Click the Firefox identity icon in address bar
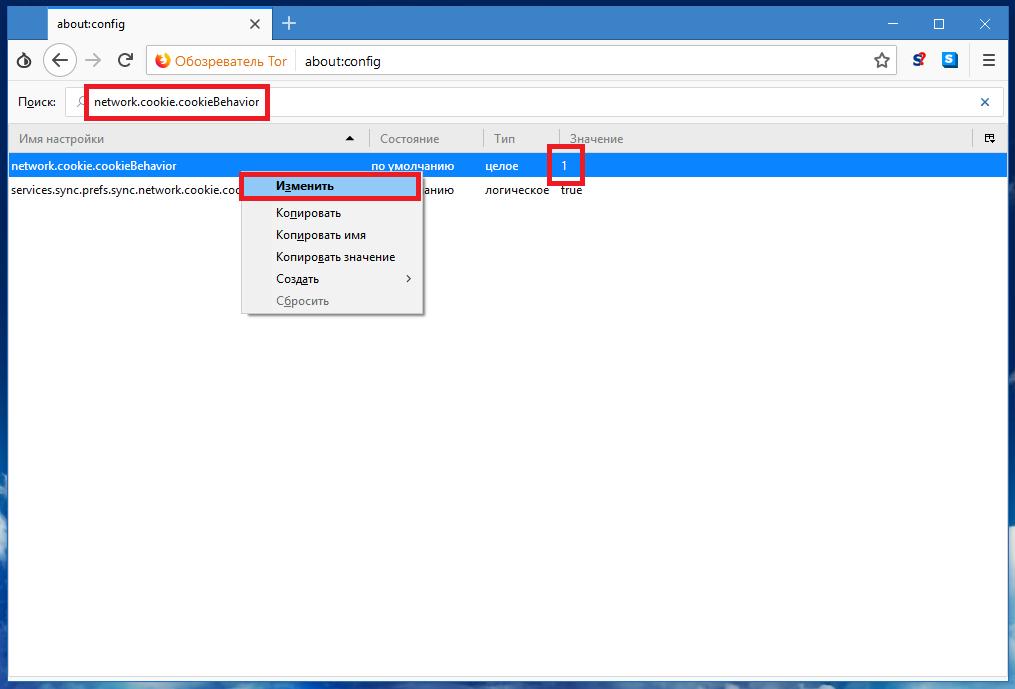1015x689 pixels. (x=162, y=61)
